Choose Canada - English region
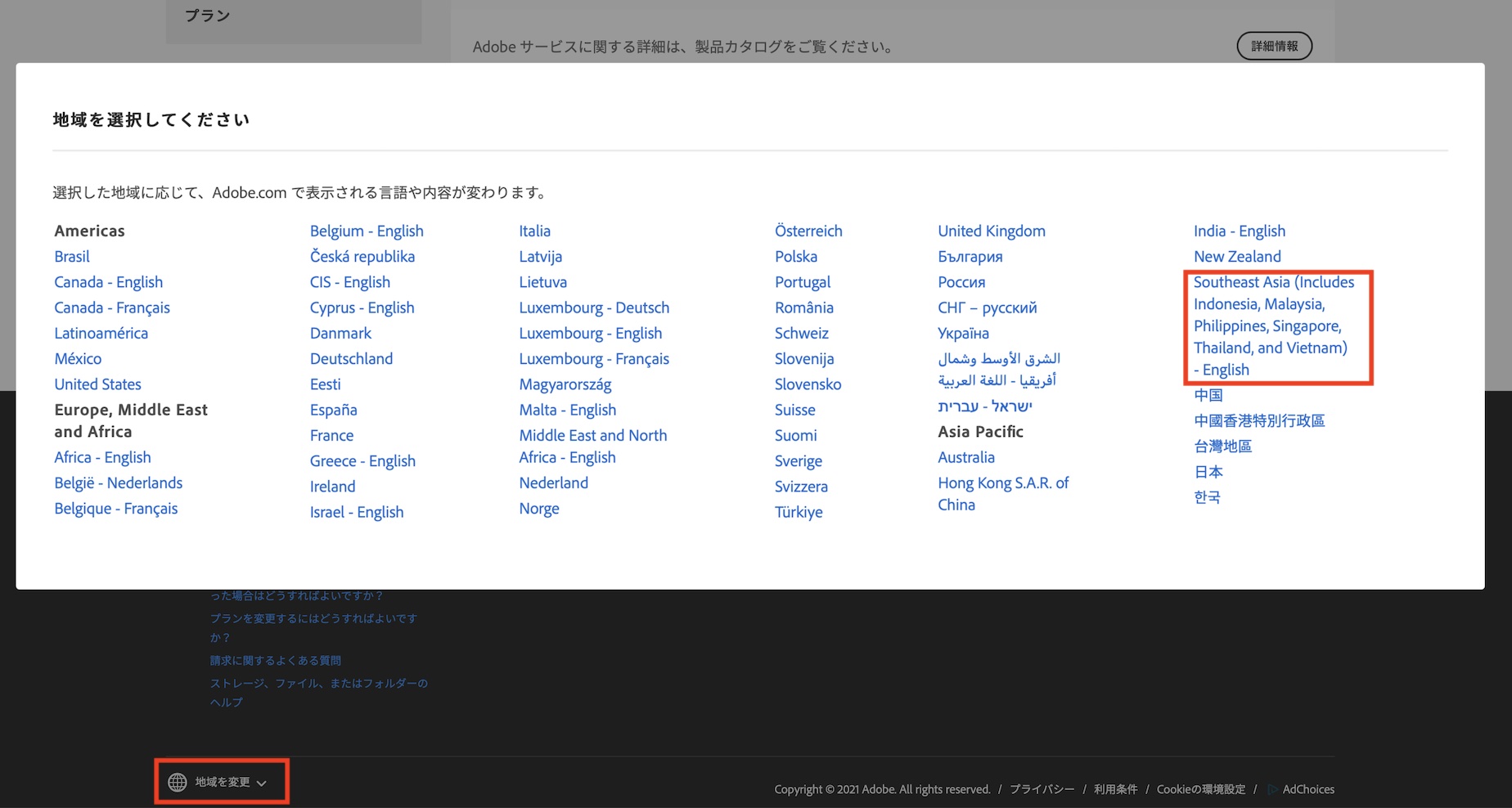This screenshot has width=1512, height=808. click(x=109, y=282)
